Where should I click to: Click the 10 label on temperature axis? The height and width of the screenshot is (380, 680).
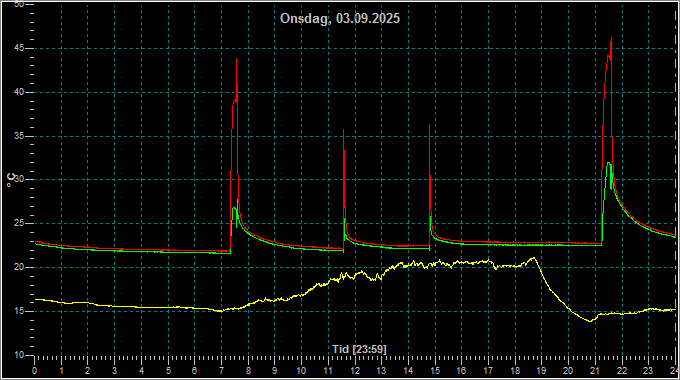click(x=19, y=355)
